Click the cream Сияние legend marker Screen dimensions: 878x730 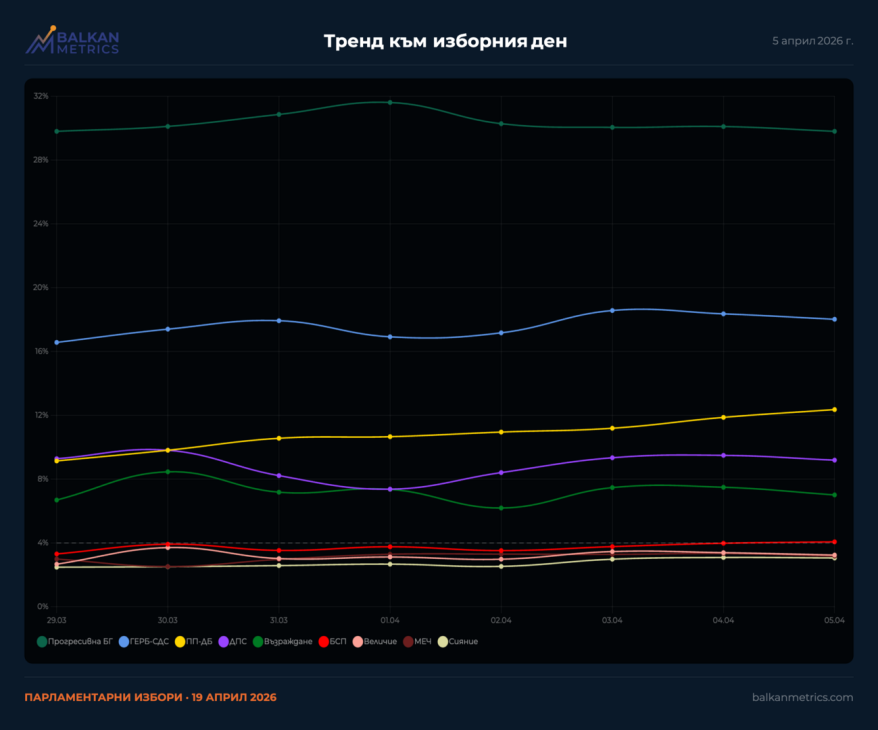(443, 641)
